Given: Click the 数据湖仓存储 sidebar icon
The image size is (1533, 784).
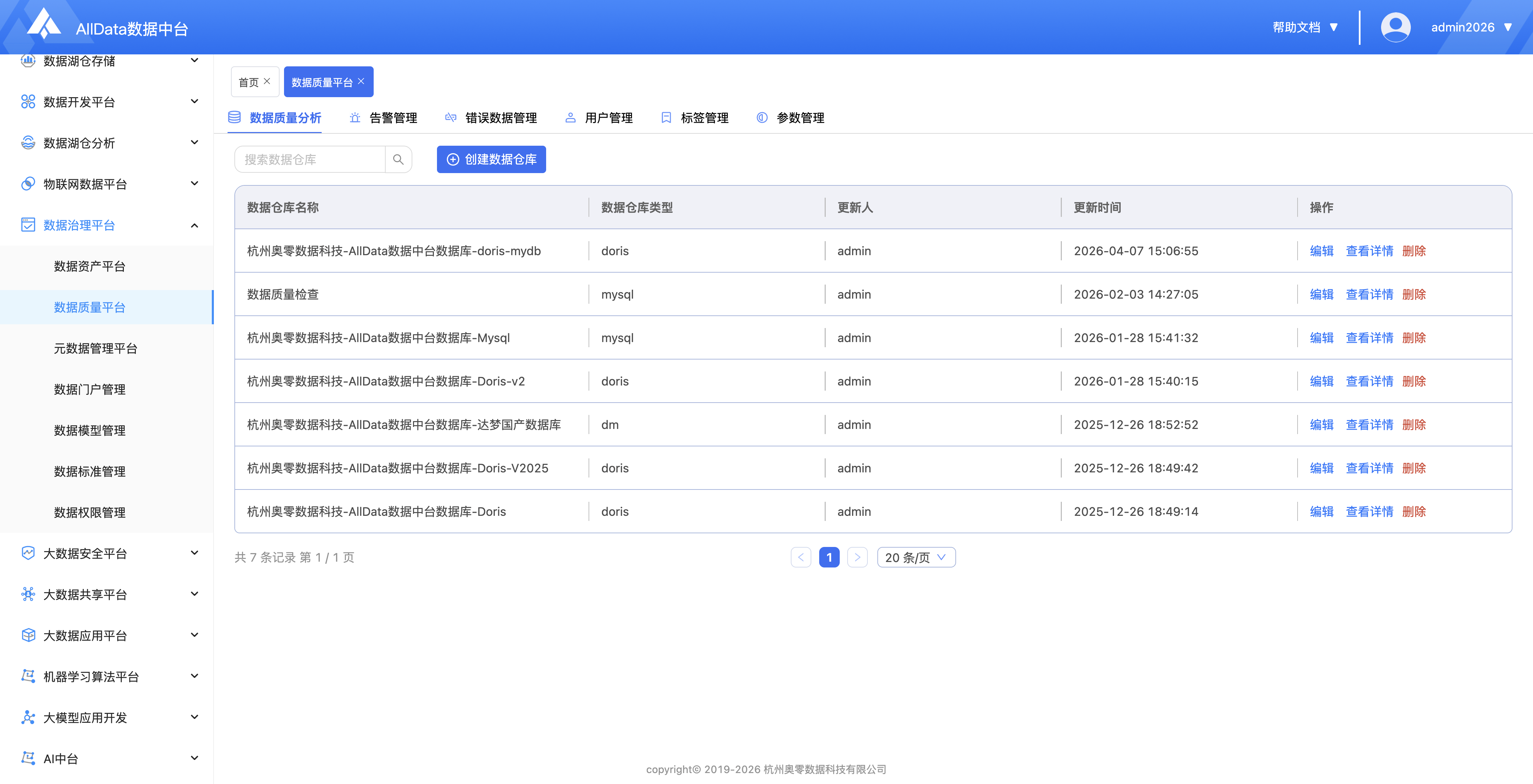Looking at the screenshot, I should [x=28, y=61].
